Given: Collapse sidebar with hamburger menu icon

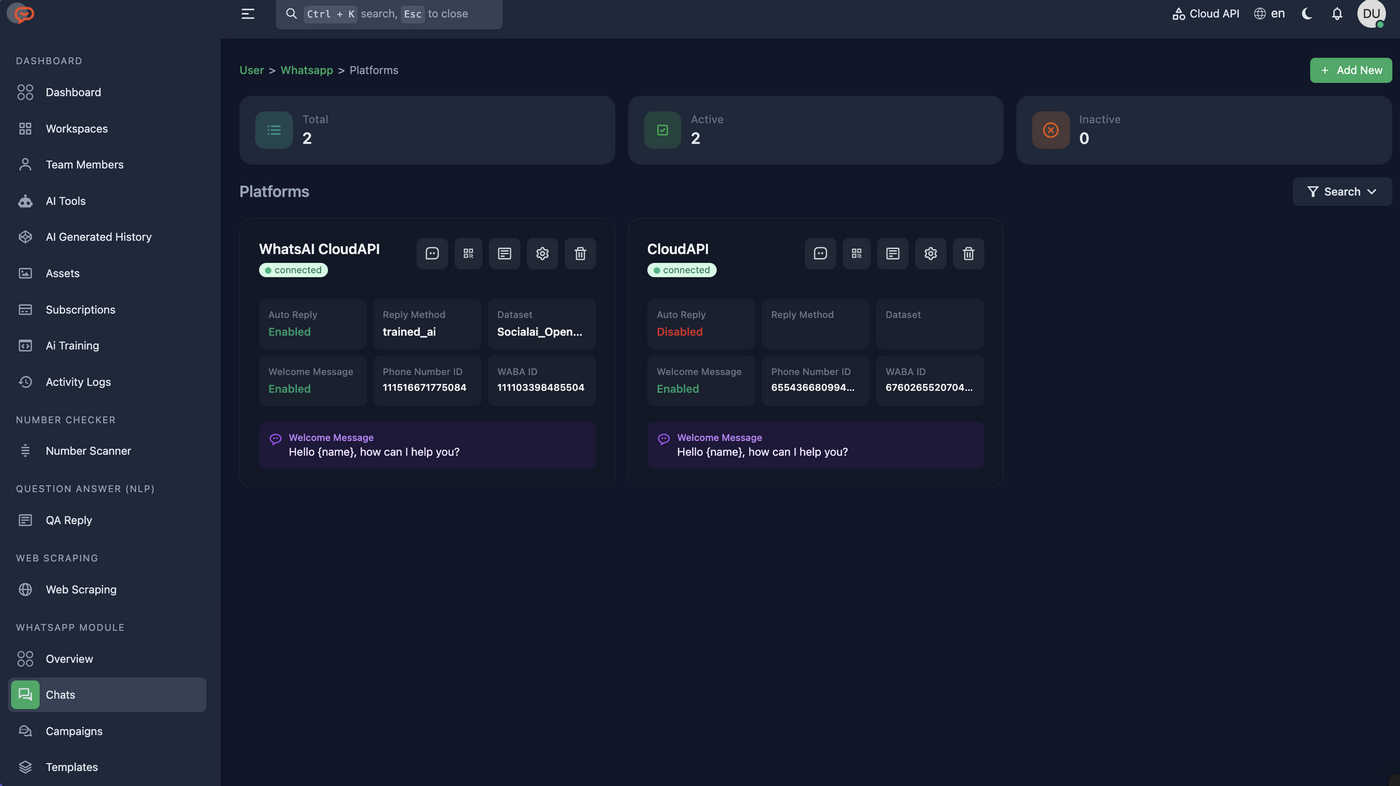Looking at the screenshot, I should tap(248, 14).
